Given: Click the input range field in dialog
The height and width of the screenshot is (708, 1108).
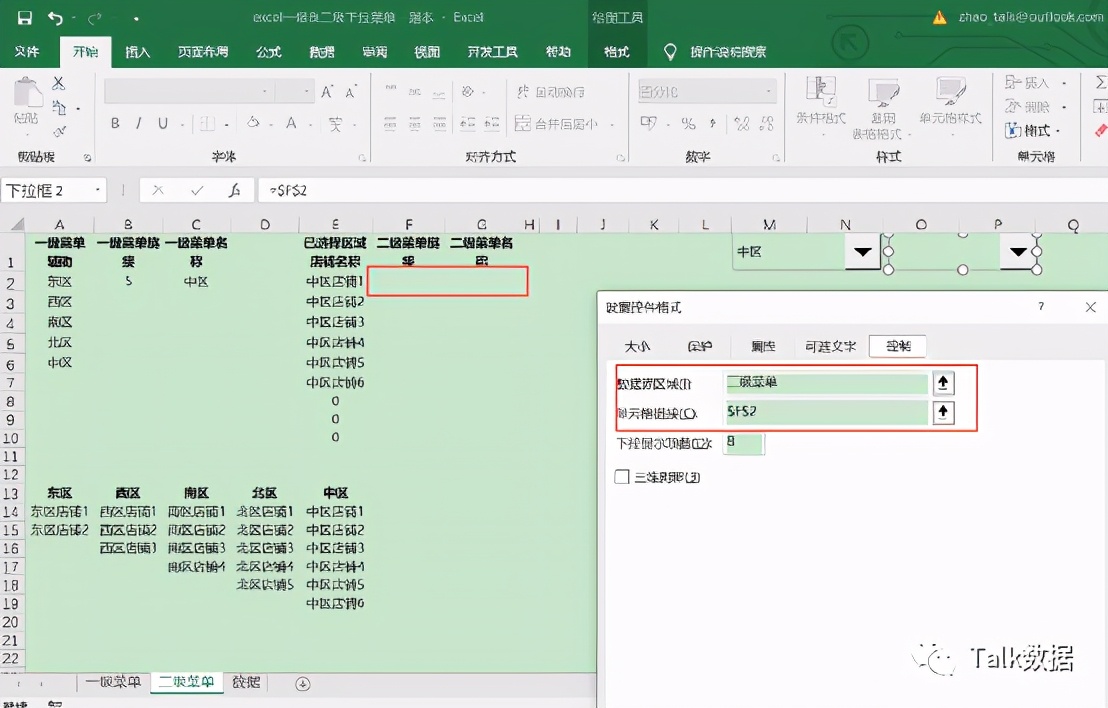Looking at the screenshot, I should click(826, 383).
